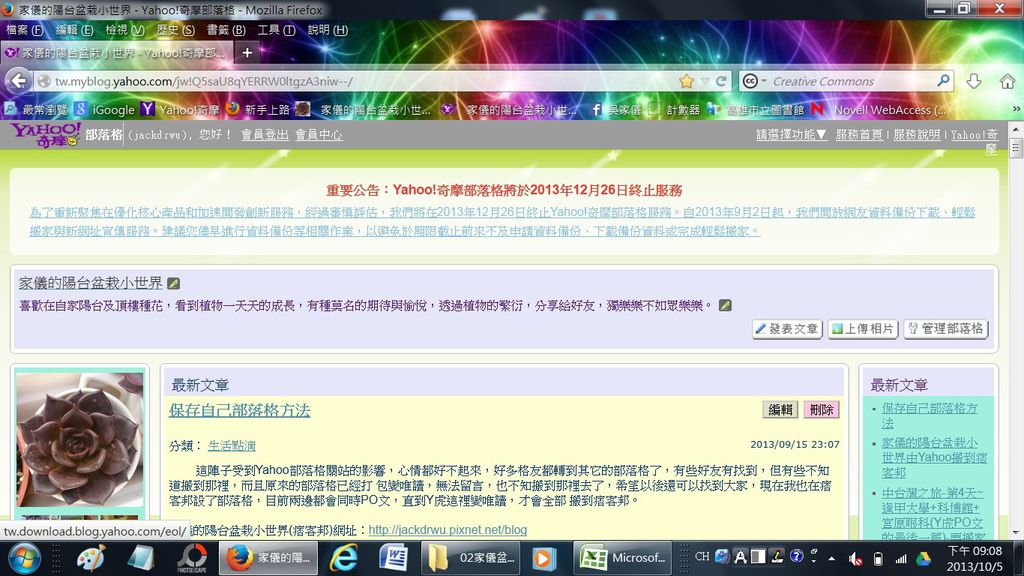
Task: Open the Novell WebAccess bookmark
Action: click(x=878, y=110)
